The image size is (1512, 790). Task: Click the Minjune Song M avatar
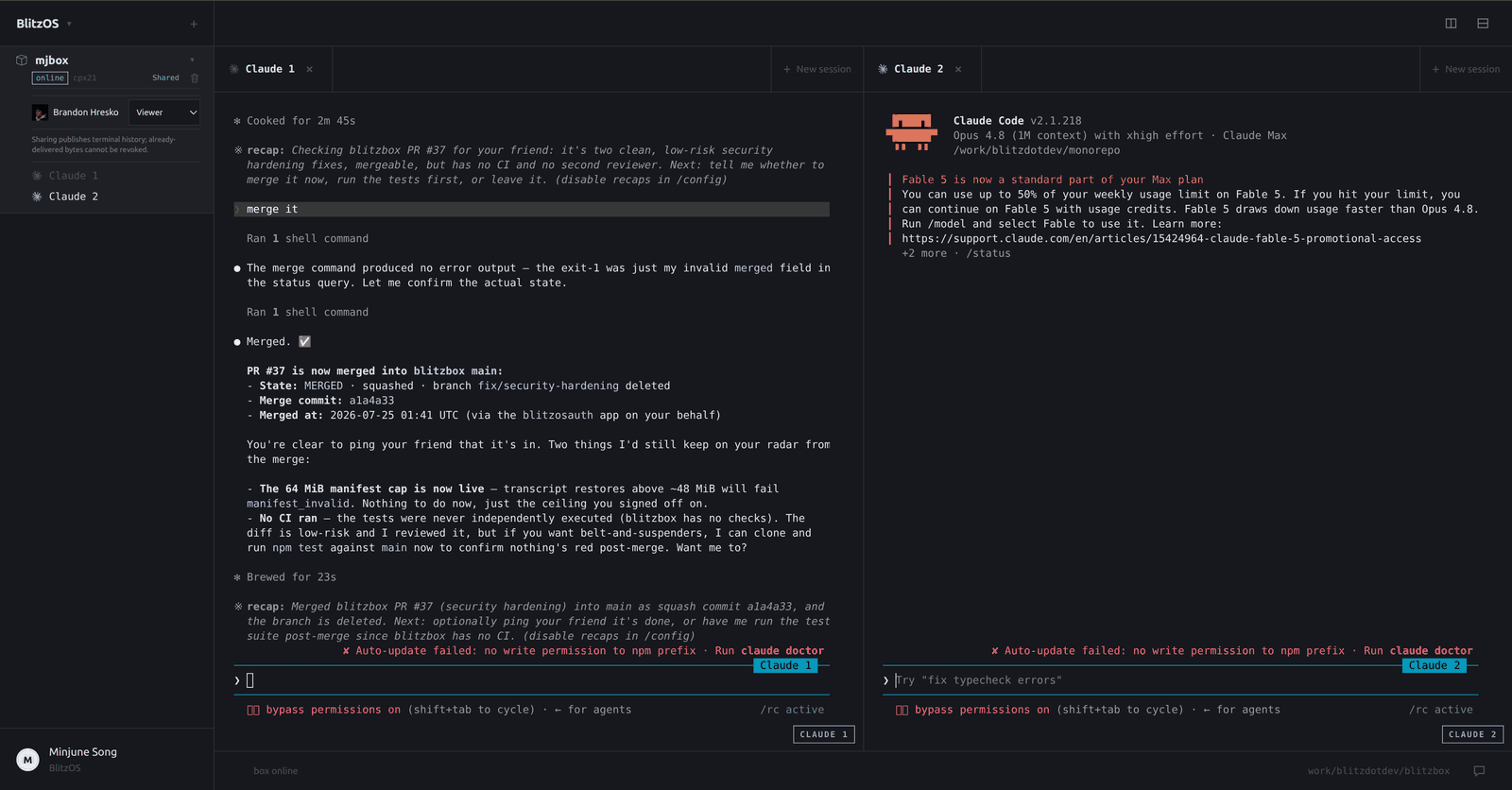point(27,760)
